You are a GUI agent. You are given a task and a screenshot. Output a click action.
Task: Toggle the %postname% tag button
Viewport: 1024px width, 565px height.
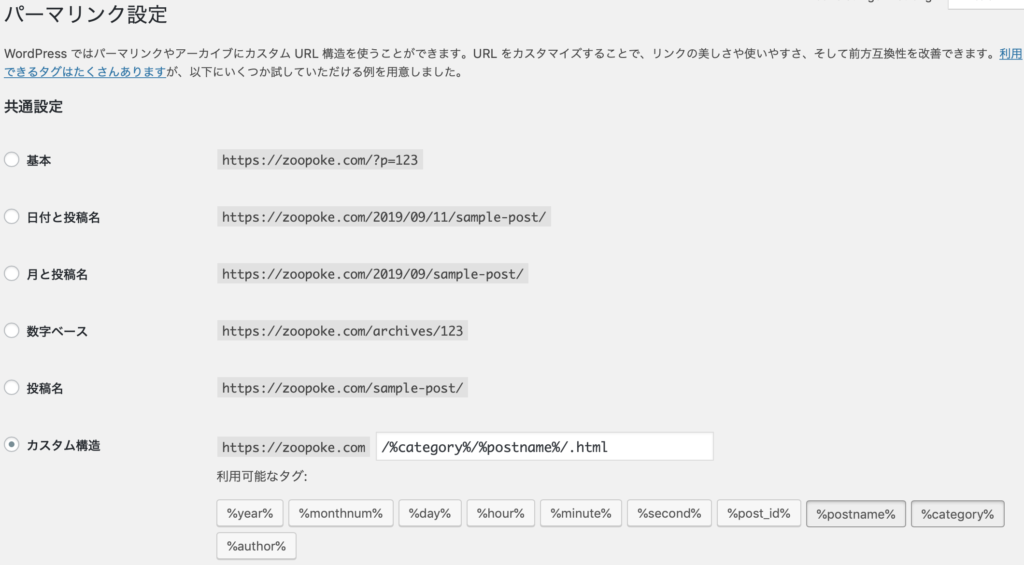(856, 514)
